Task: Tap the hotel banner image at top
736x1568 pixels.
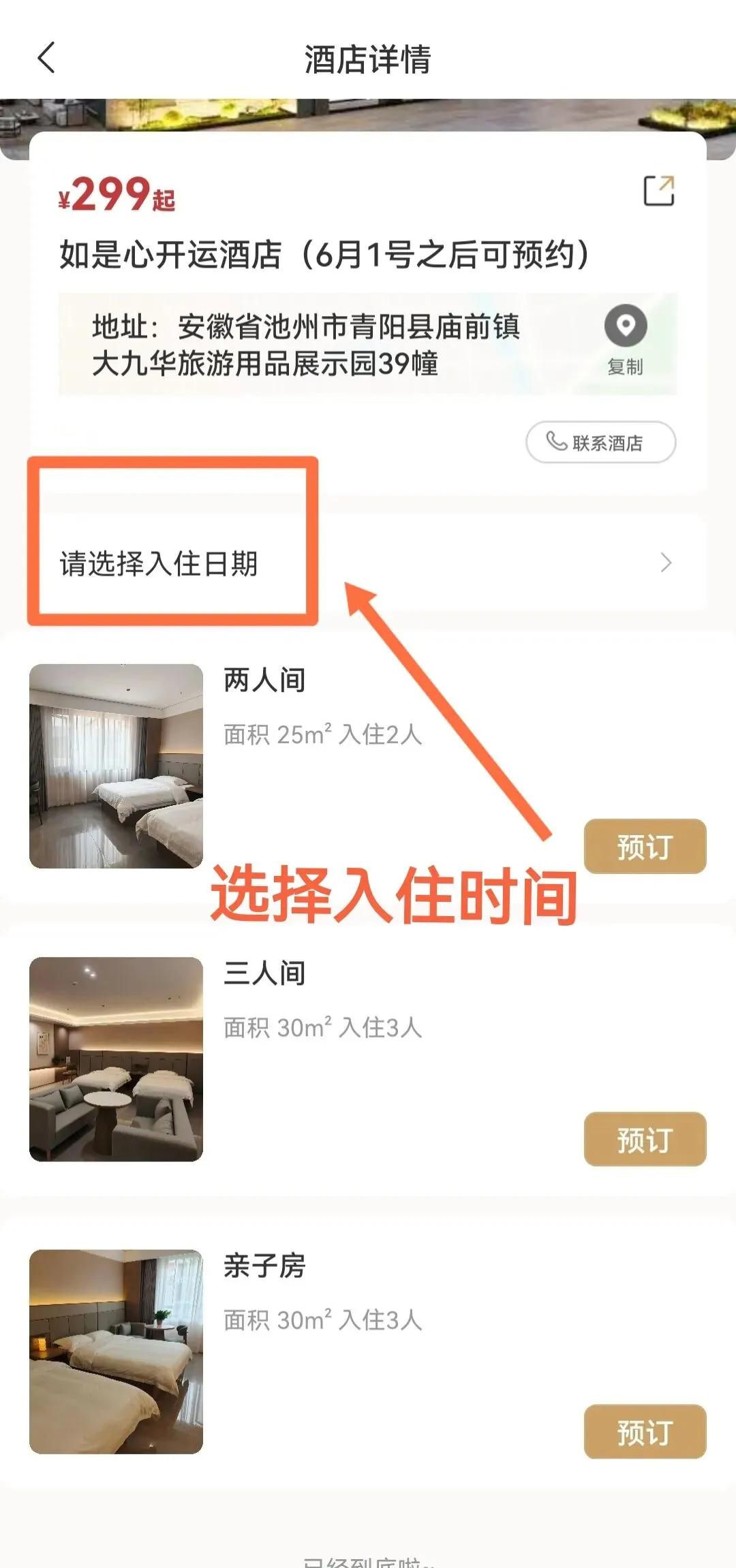Action: [368, 114]
